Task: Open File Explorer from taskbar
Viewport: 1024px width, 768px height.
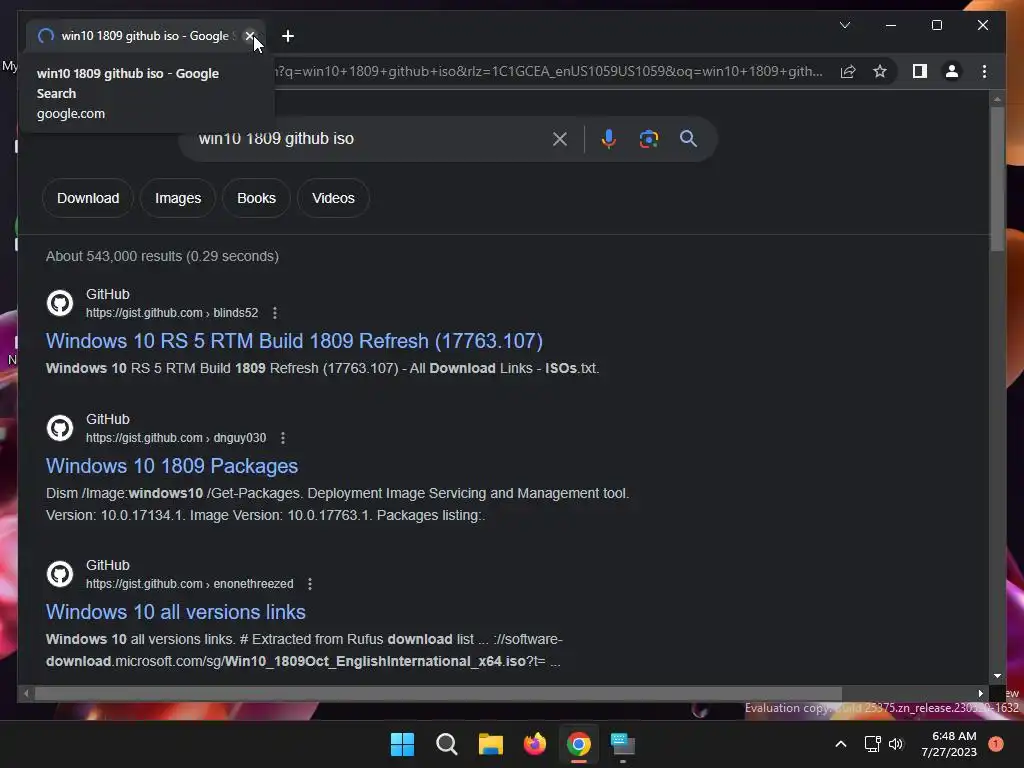Action: coord(490,744)
